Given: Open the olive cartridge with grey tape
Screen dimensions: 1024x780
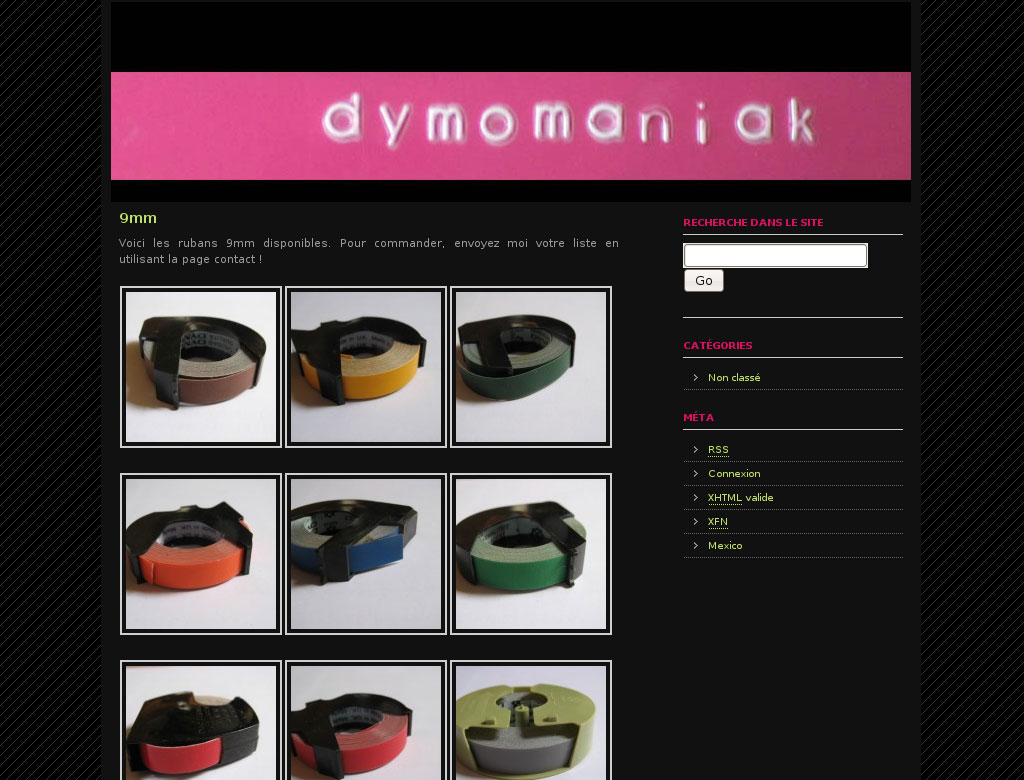Looking at the screenshot, I should pyautogui.click(x=531, y=721).
